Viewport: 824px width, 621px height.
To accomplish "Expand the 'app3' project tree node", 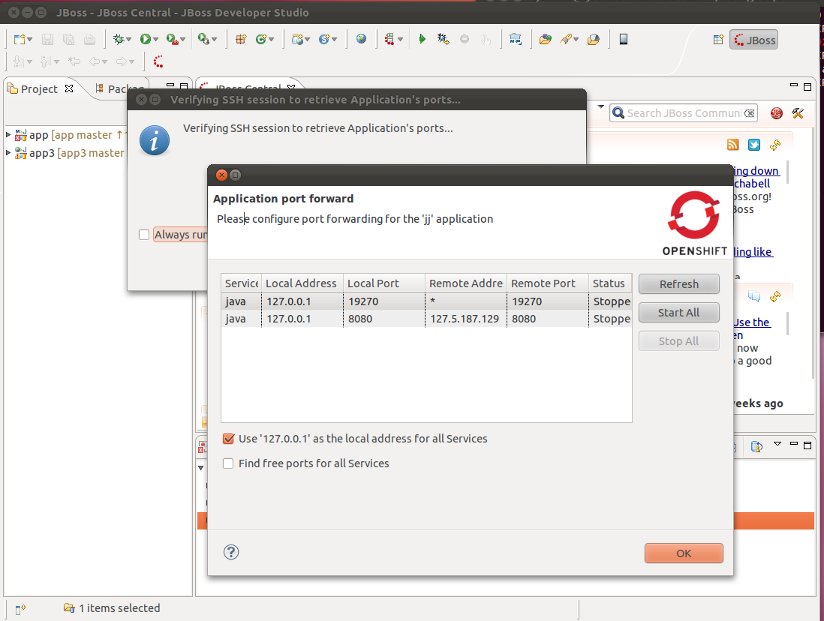I will [x=8, y=153].
